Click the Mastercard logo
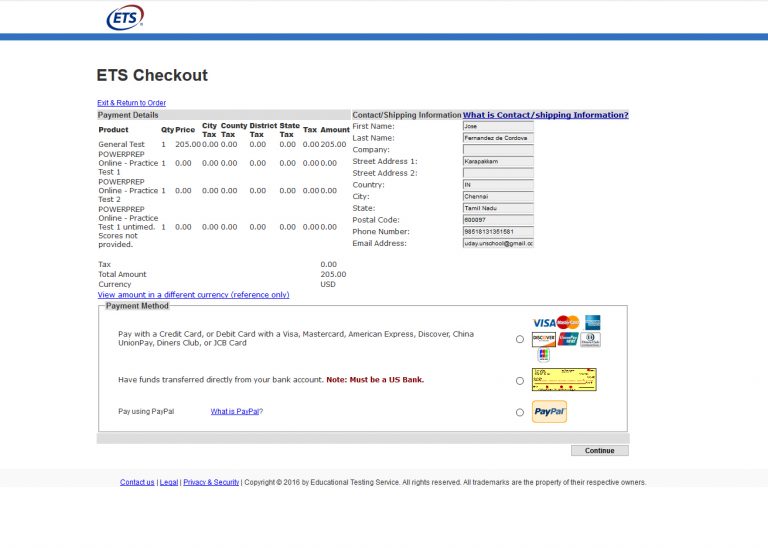Screen dimensions: 768x548 tap(568, 322)
